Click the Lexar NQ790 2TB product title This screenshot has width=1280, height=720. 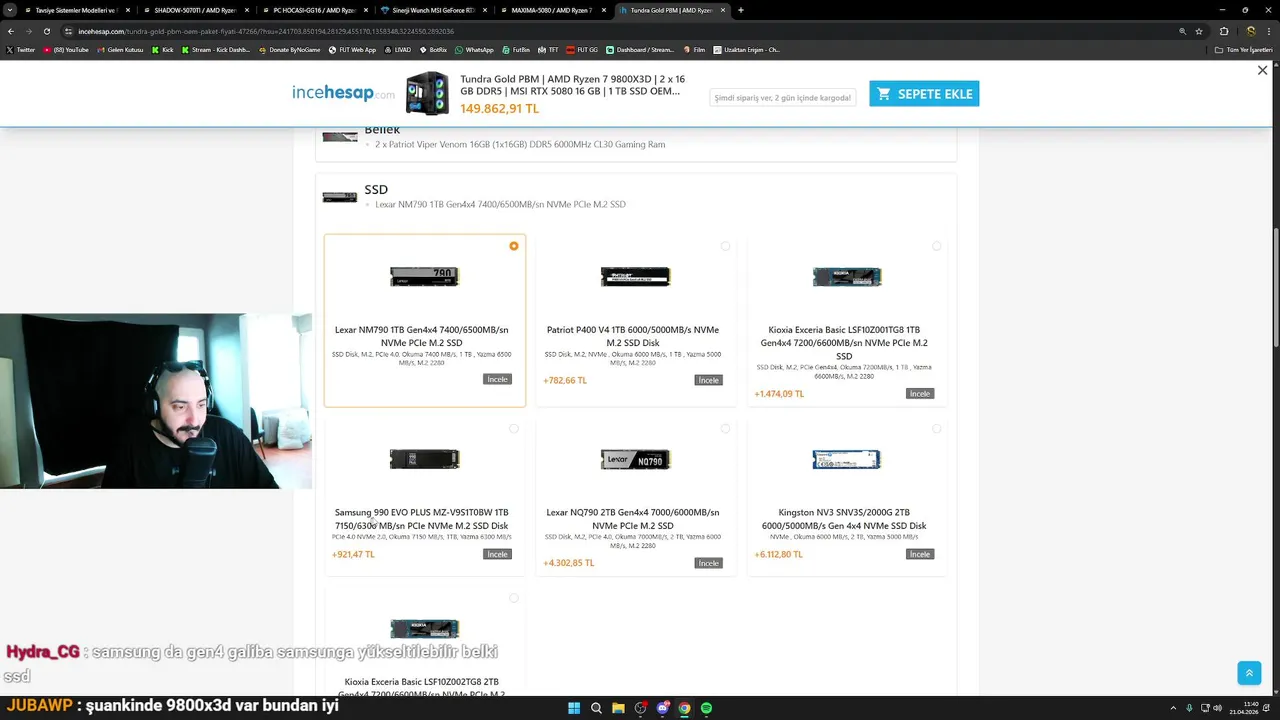[x=633, y=519]
